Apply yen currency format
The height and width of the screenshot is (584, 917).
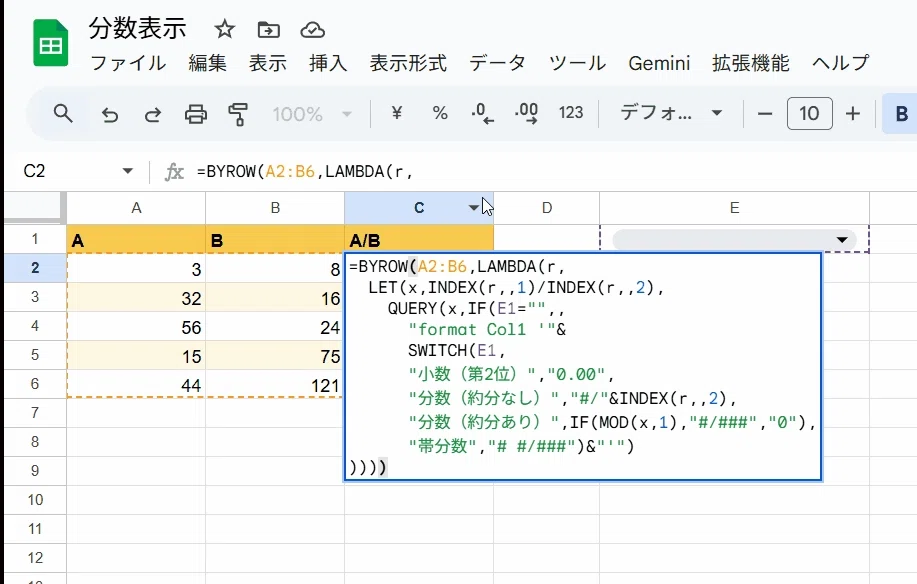point(397,113)
